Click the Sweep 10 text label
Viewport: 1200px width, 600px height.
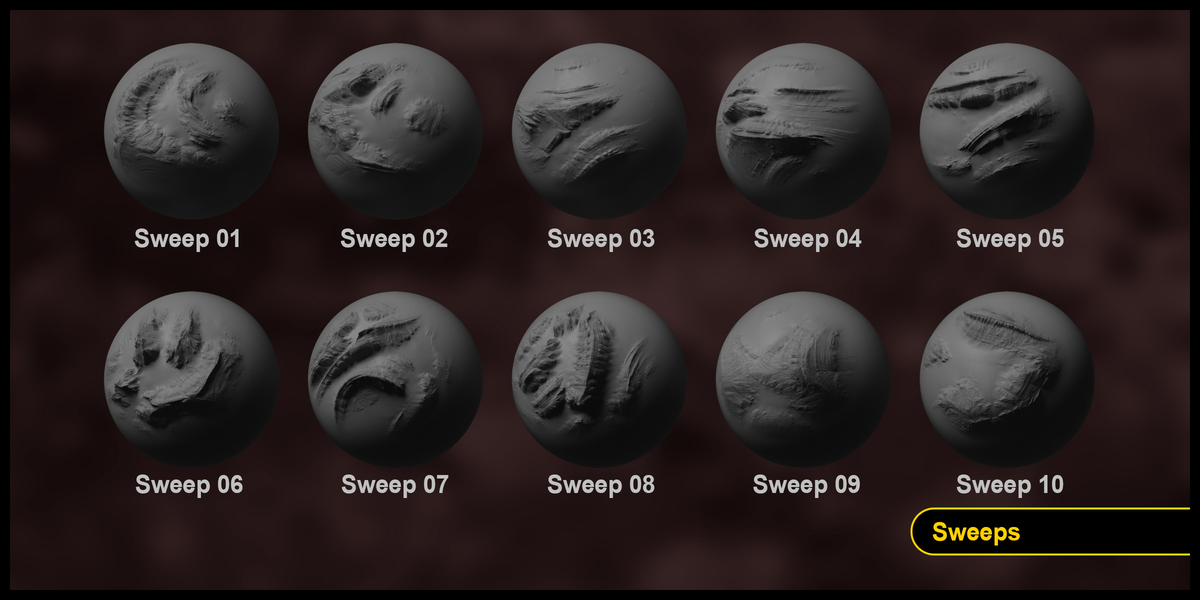[1010, 486]
